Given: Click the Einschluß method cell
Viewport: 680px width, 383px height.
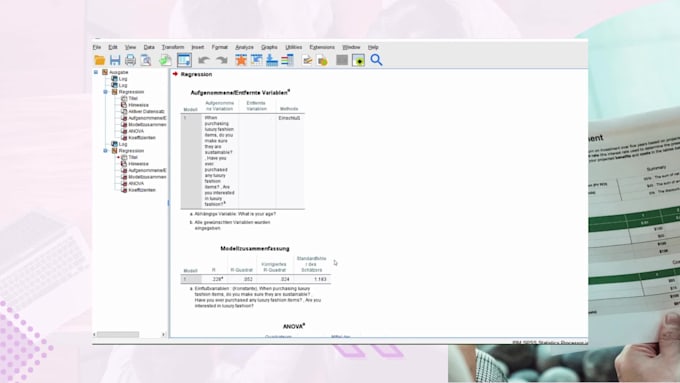Looking at the screenshot, I should point(290,118).
